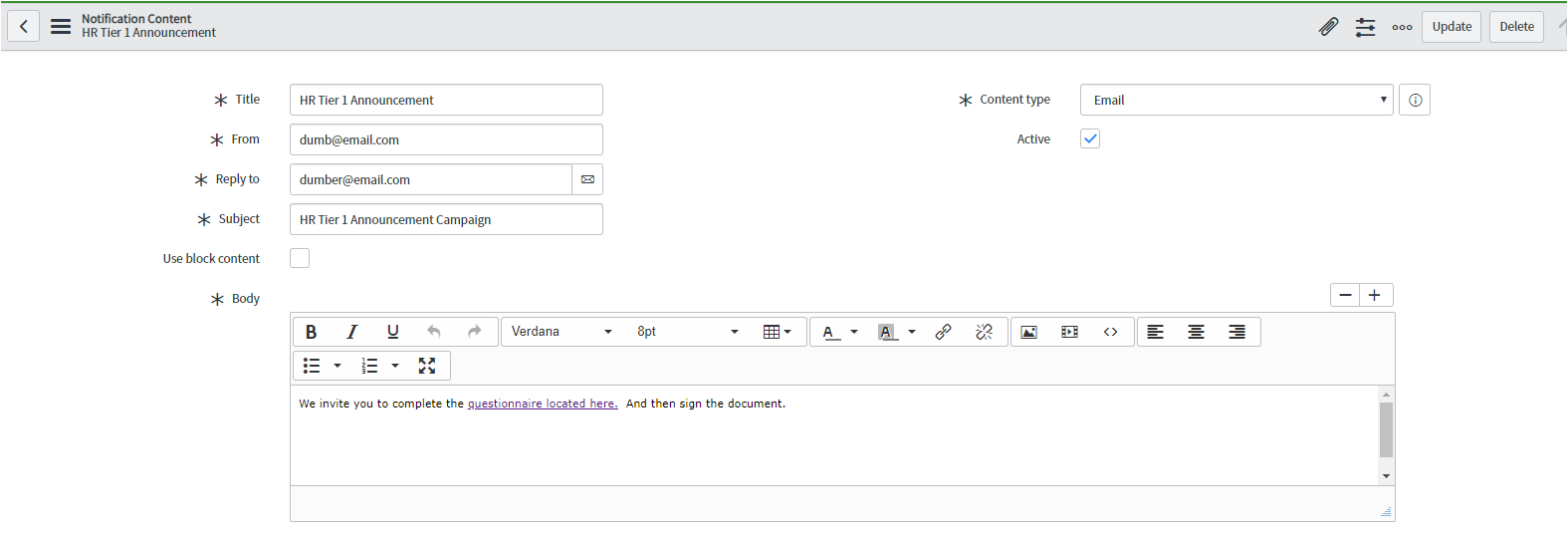
Task: Toggle fullscreen editor mode icon
Action: tap(427, 366)
